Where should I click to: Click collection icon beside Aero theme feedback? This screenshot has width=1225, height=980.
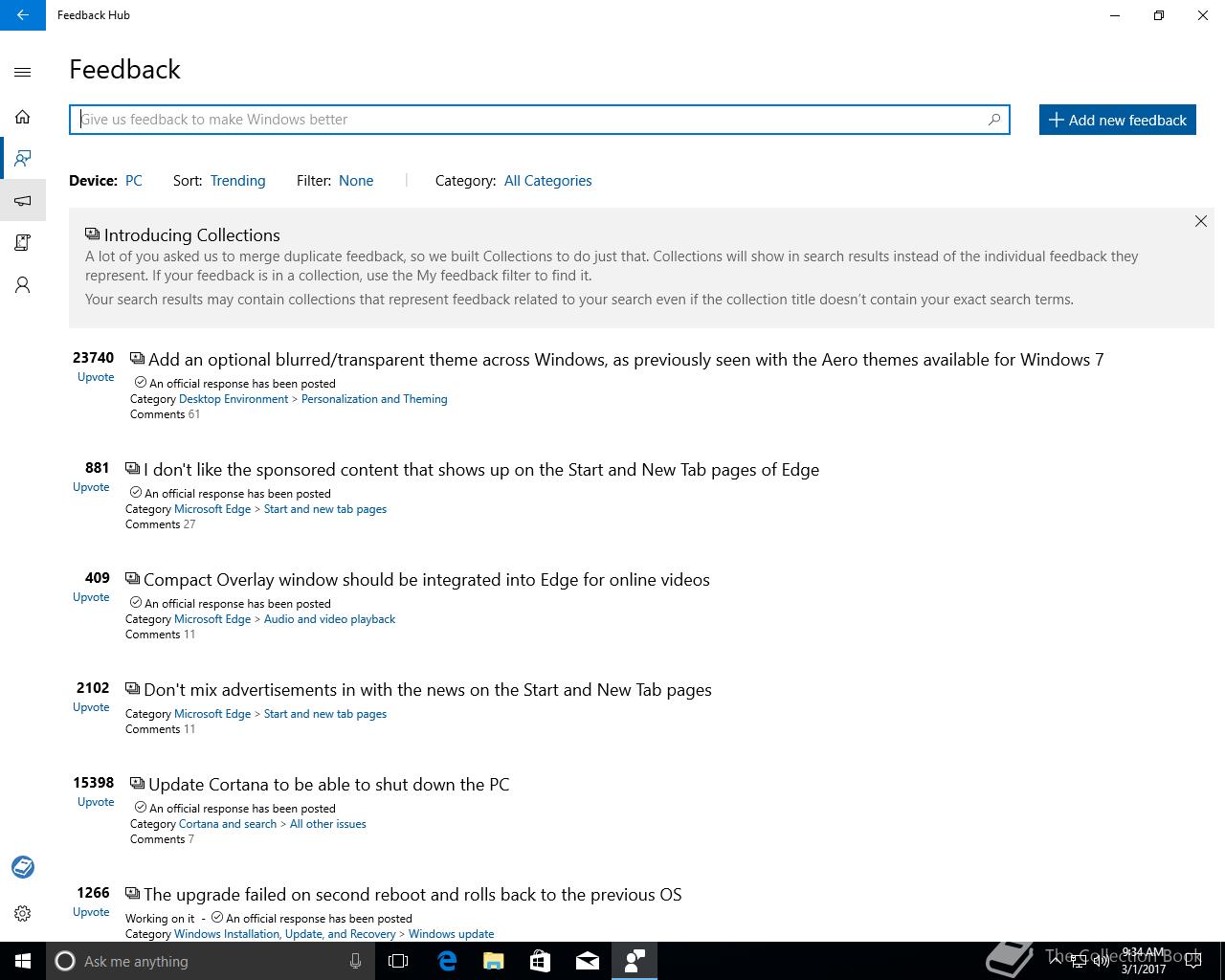click(x=137, y=359)
